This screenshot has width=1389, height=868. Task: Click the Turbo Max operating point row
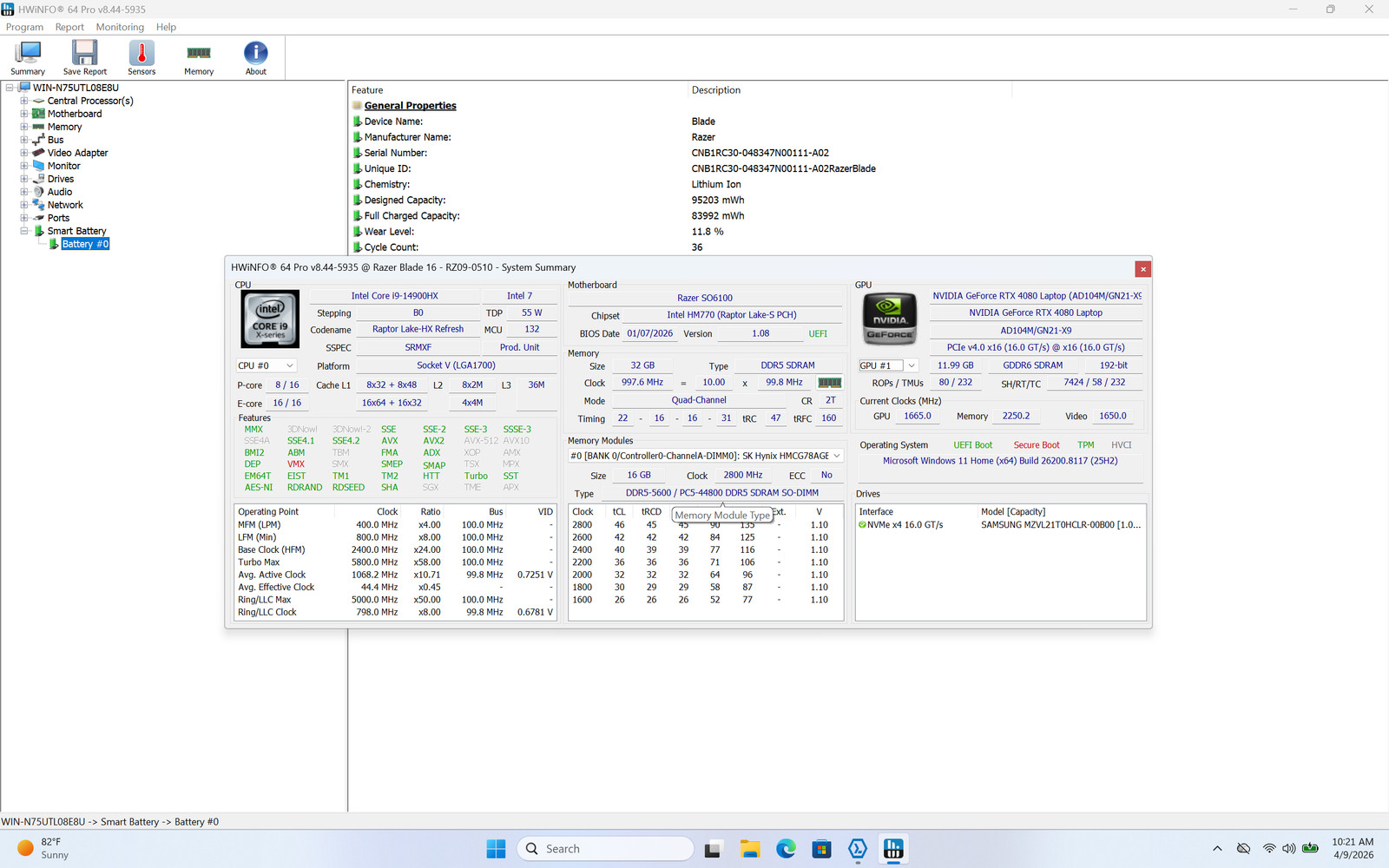395,562
